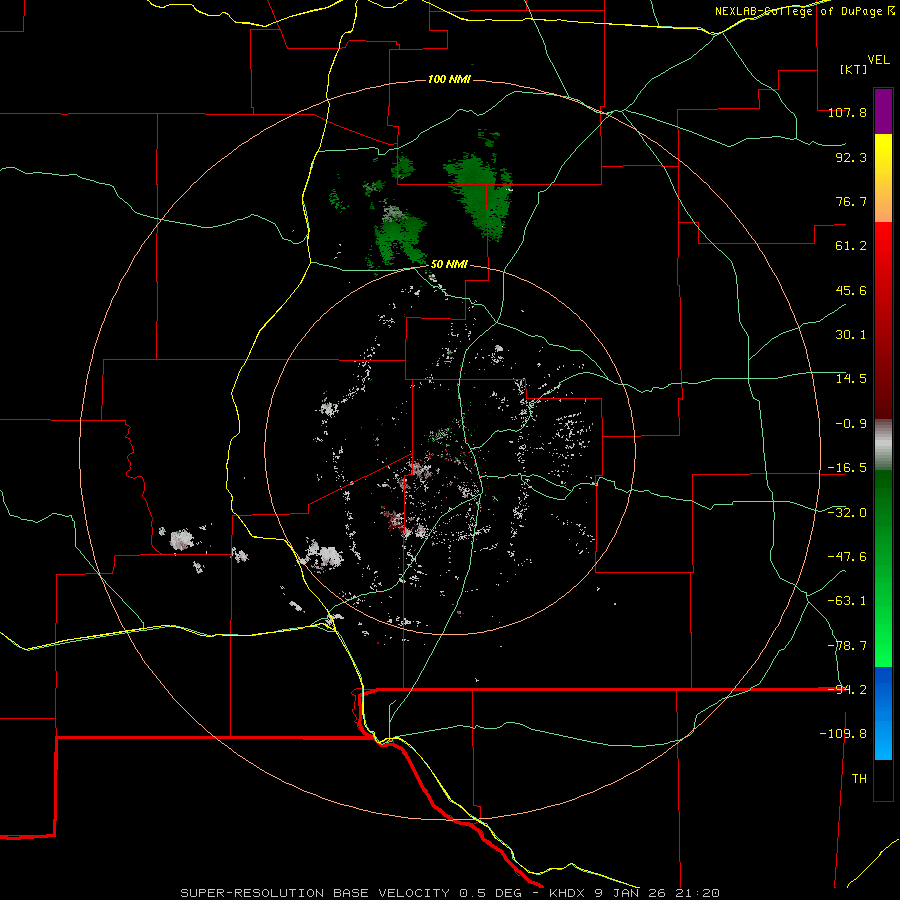Select the -63.1 legend value

coord(847,601)
